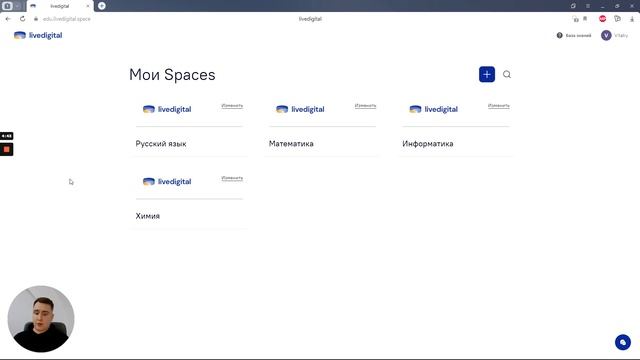Change the logo of Русский язык card
This screenshot has width=640, height=360.
[232, 106]
